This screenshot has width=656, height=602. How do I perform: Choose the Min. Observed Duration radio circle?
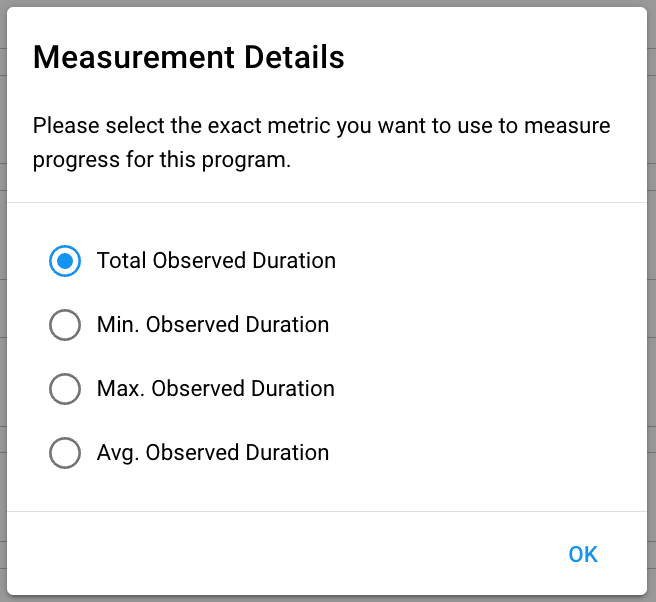click(x=65, y=325)
